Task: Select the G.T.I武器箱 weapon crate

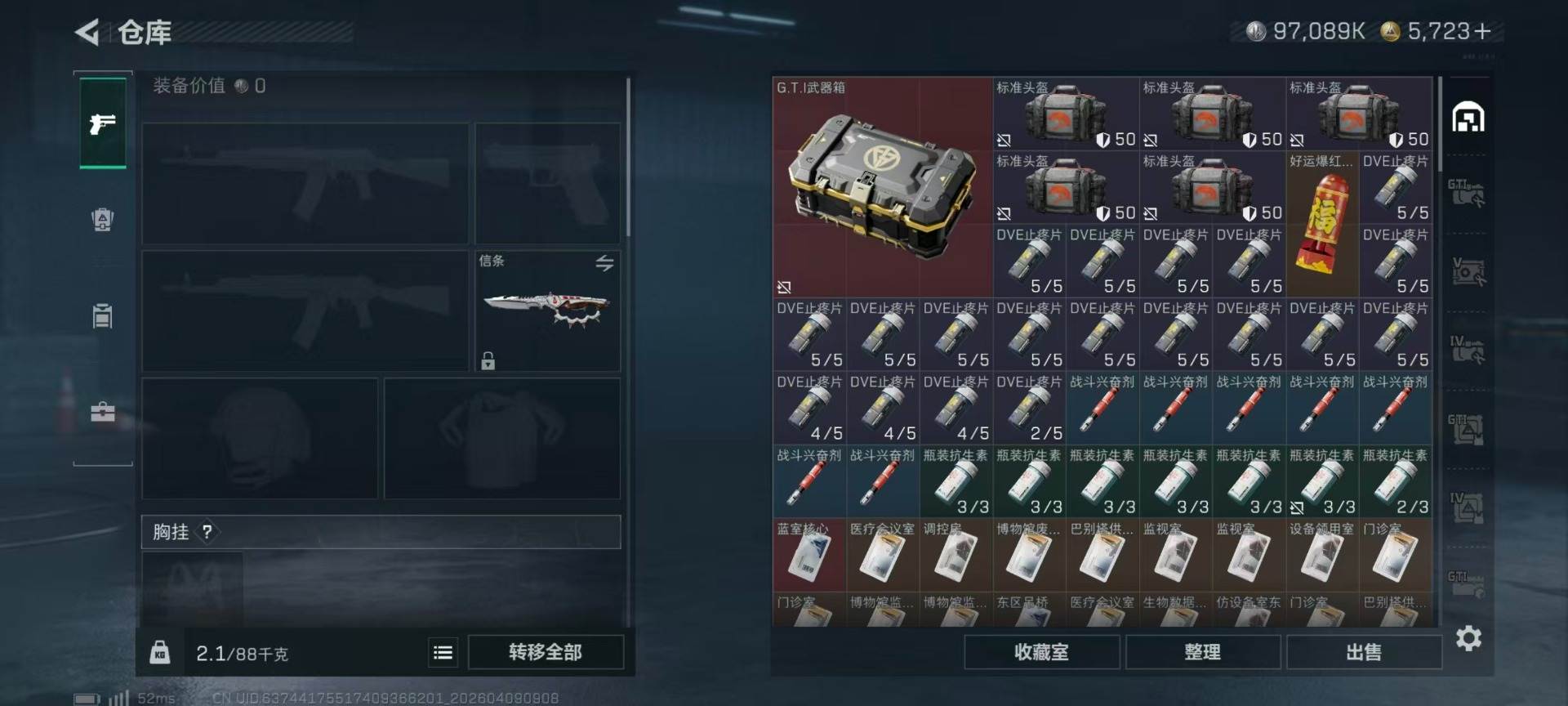Action: point(882,187)
